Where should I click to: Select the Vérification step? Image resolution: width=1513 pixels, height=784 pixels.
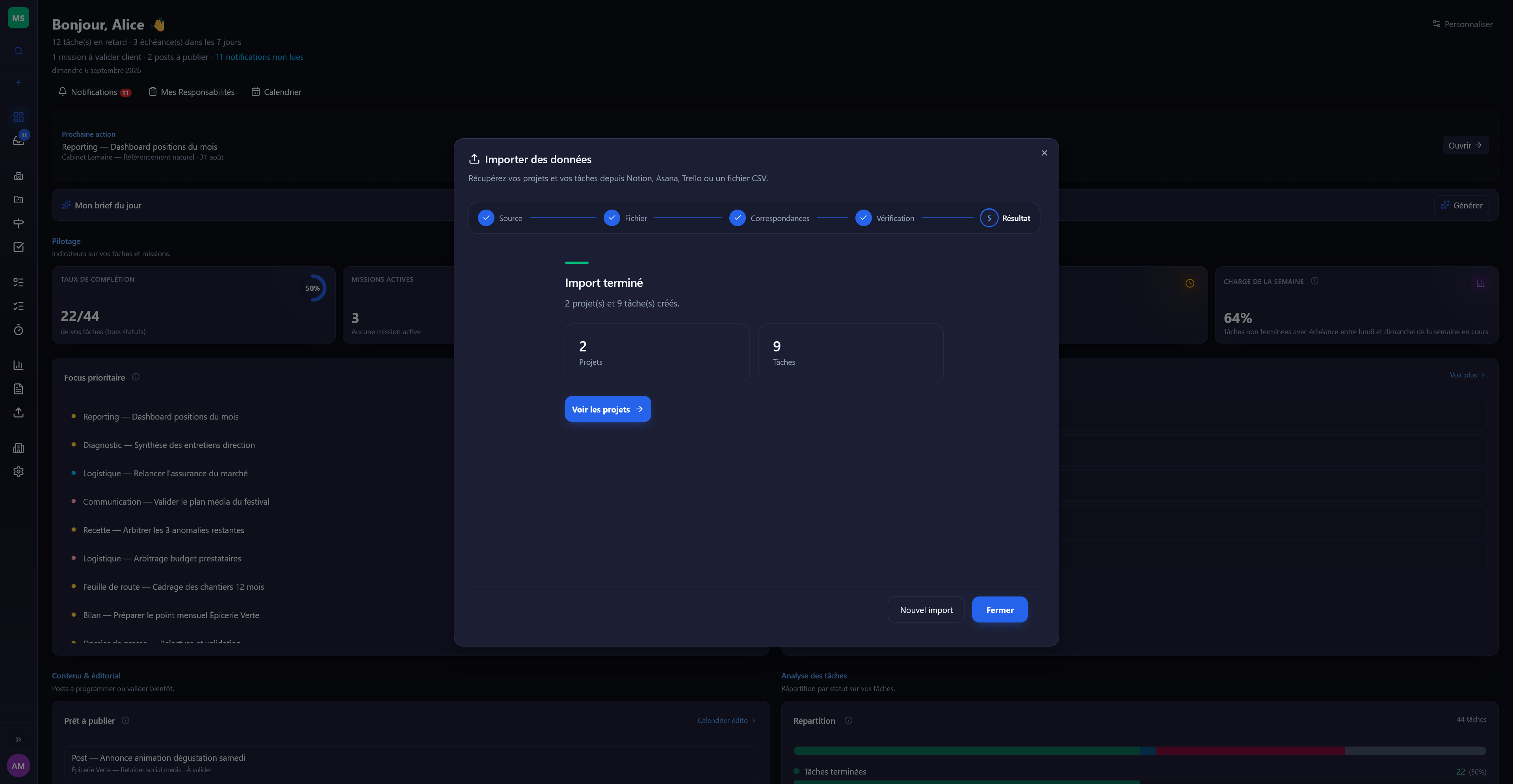pos(885,218)
